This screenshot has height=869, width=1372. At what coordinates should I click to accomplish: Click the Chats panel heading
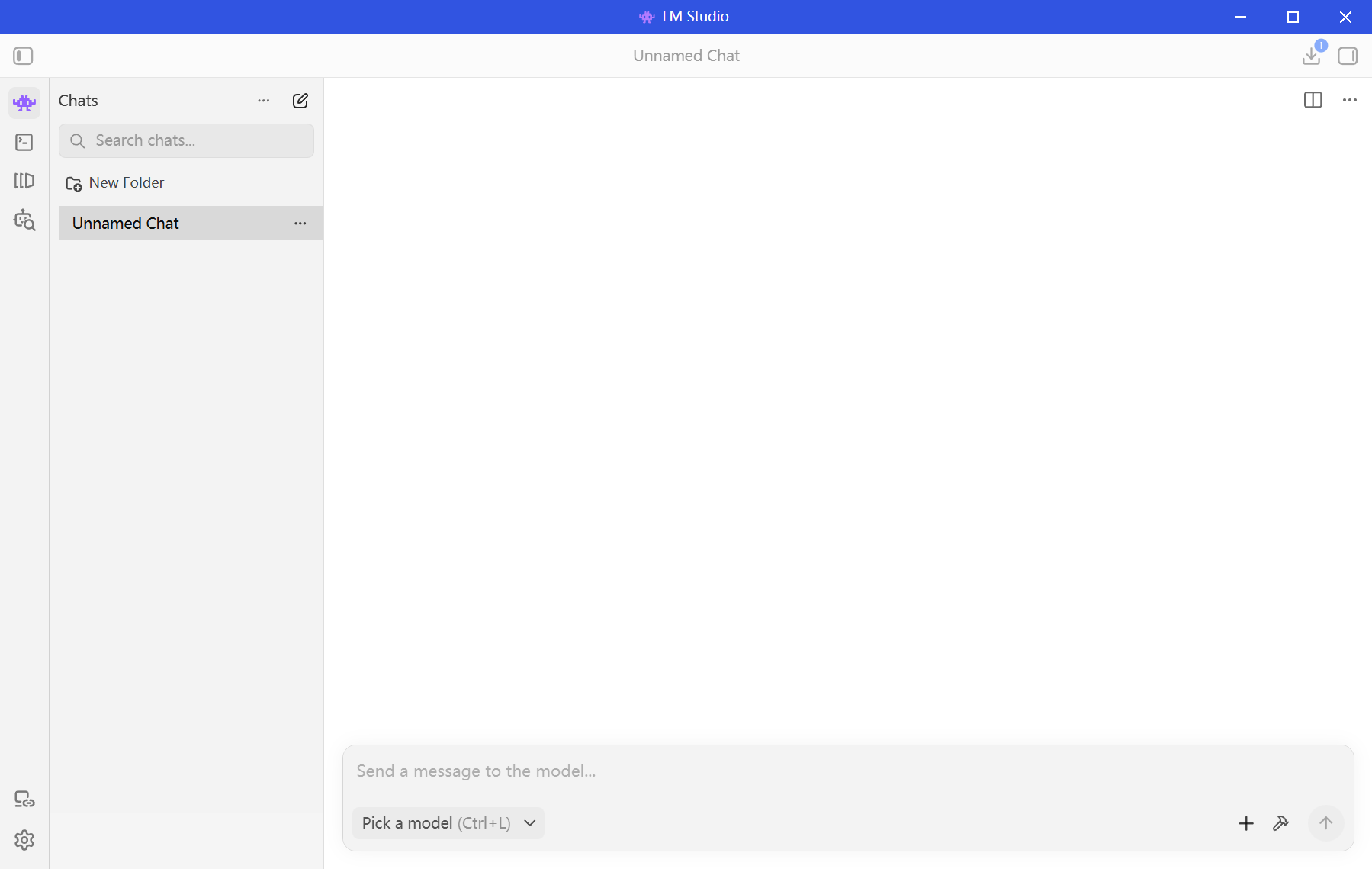point(79,101)
